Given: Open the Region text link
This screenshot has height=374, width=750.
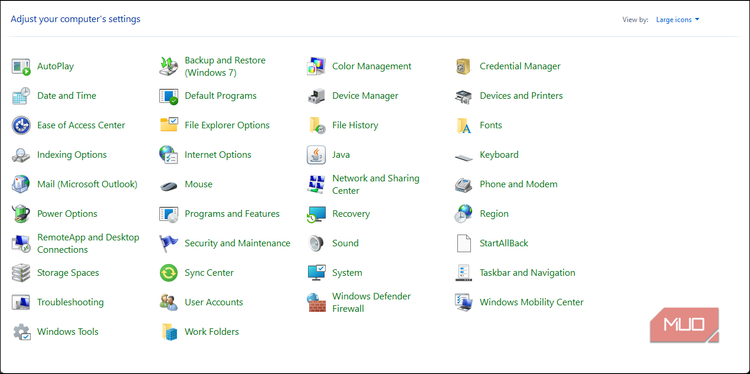Looking at the screenshot, I should [x=494, y=214].
